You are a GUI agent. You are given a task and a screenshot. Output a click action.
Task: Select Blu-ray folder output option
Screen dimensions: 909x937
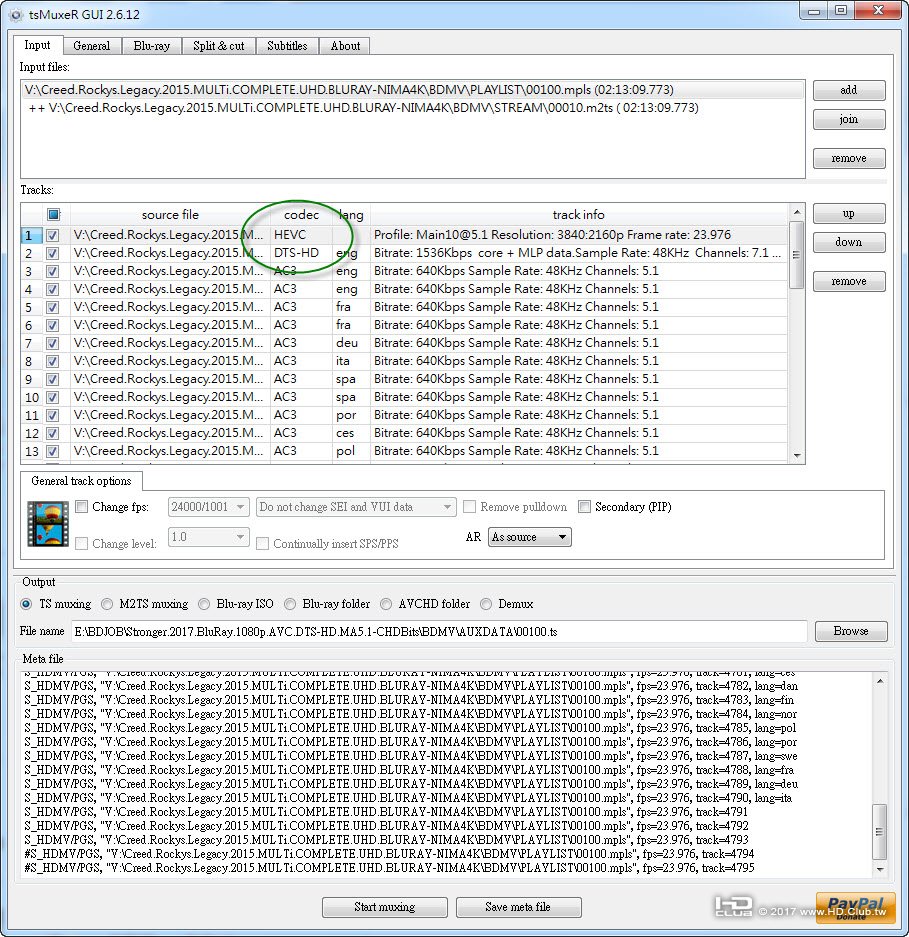[290, 604]
